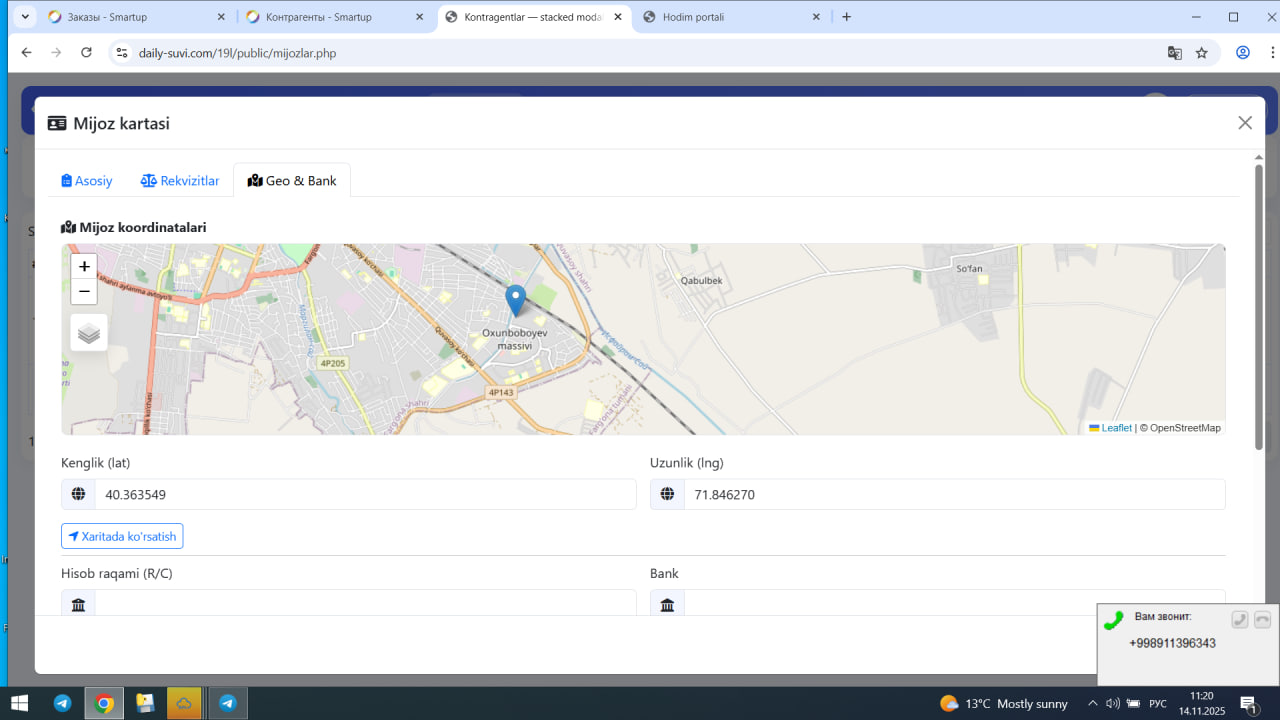Expand the browser tab search dropdown

(x=24, y=17)
